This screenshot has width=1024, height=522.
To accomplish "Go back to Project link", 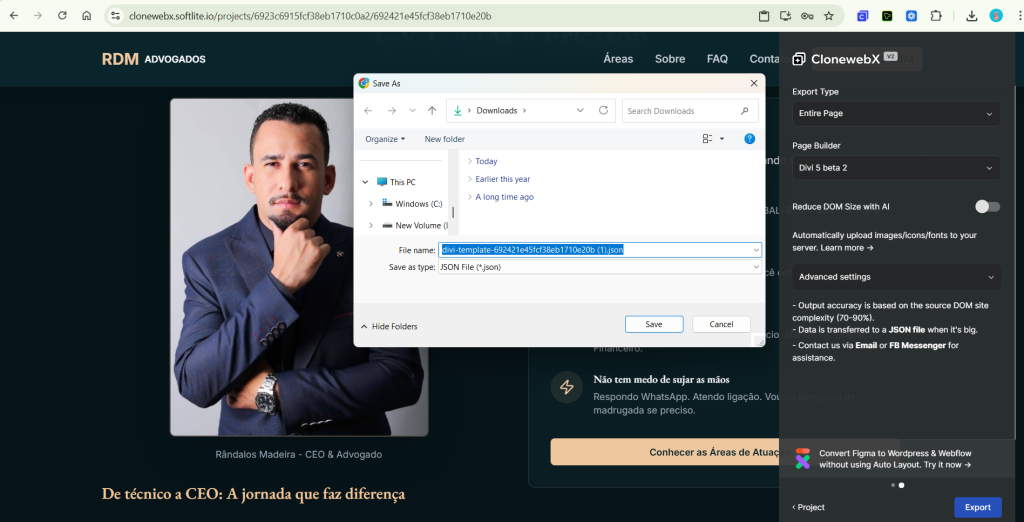I will [808, 507].
